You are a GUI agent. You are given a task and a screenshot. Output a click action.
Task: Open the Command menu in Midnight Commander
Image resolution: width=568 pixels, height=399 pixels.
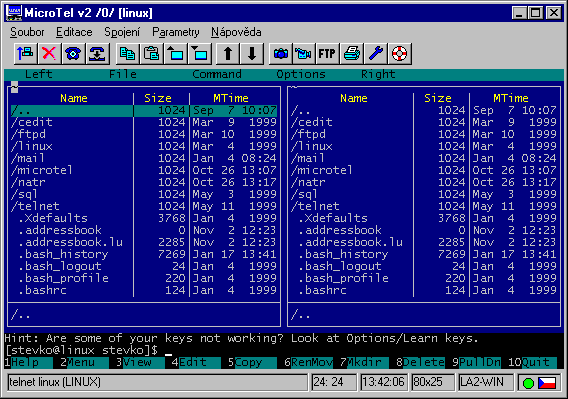(x=217, y=74)
